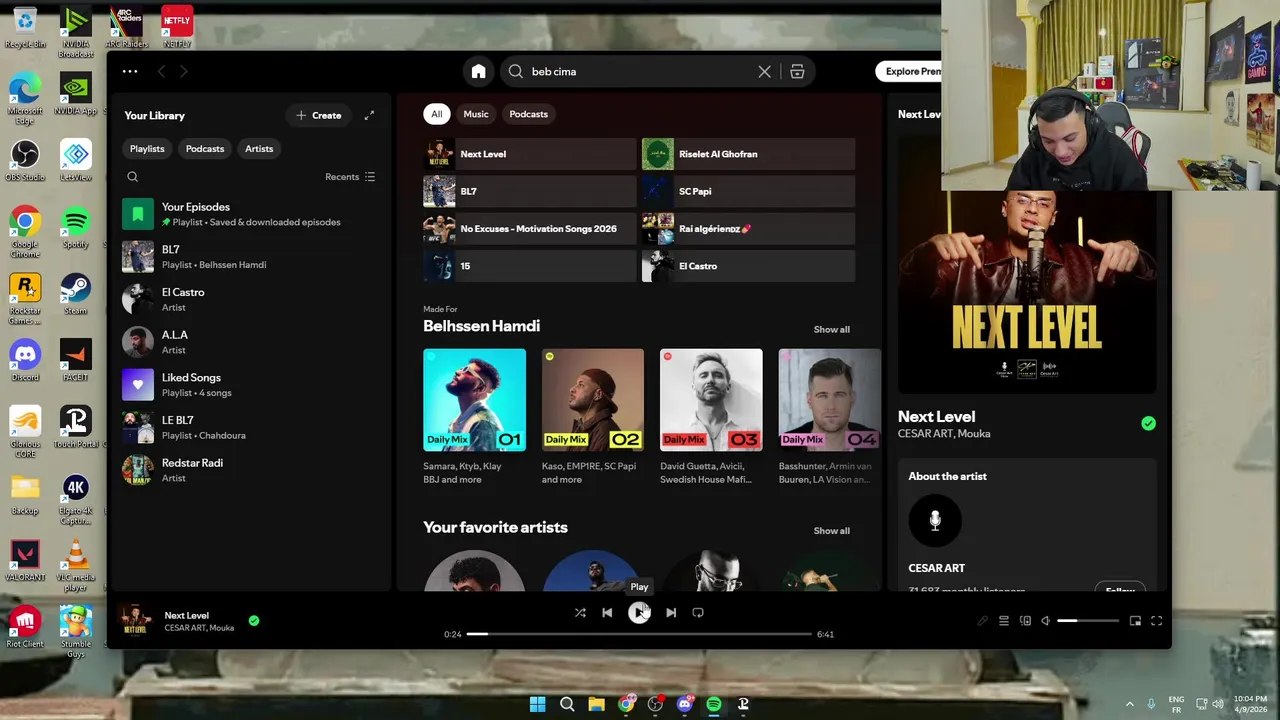Enter full screen player mode

(1156, 621)
